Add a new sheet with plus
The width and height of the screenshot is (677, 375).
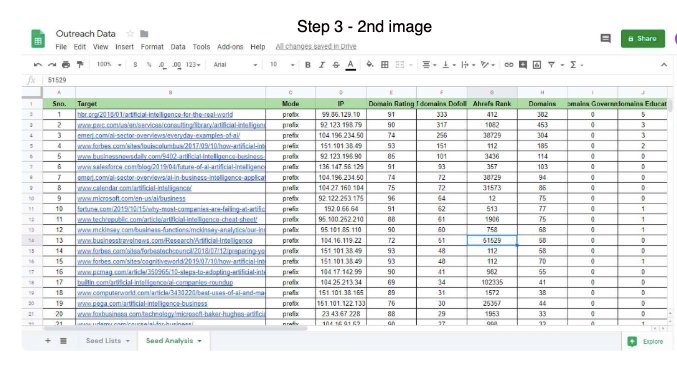[x=48, y=341]
